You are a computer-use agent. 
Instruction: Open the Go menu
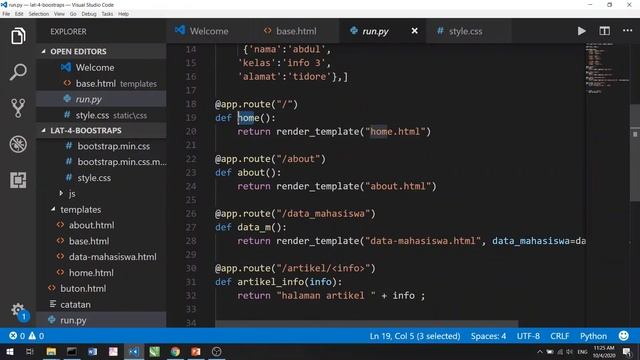pyautogui.click(x=73, y=14)
